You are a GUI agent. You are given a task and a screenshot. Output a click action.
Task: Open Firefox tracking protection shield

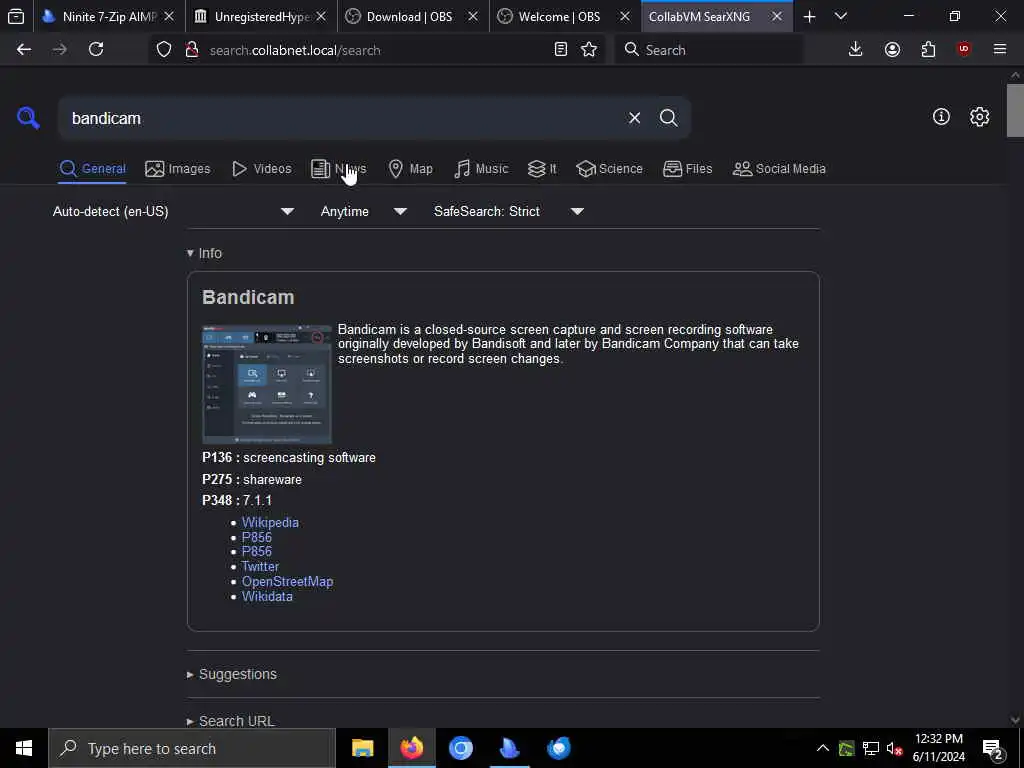pyautogui.click(x=164, y=50)
